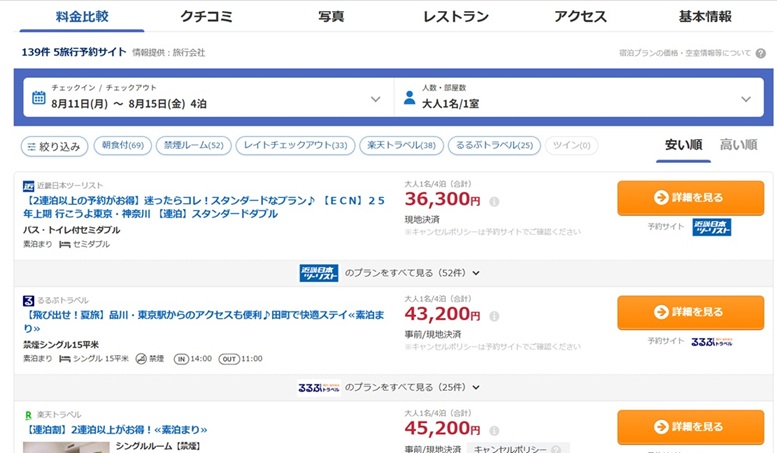Image resolution: width=777 pixels, height=453 pixels.
Task: Open the help question mark icon top right
Action: coord(761,53)
